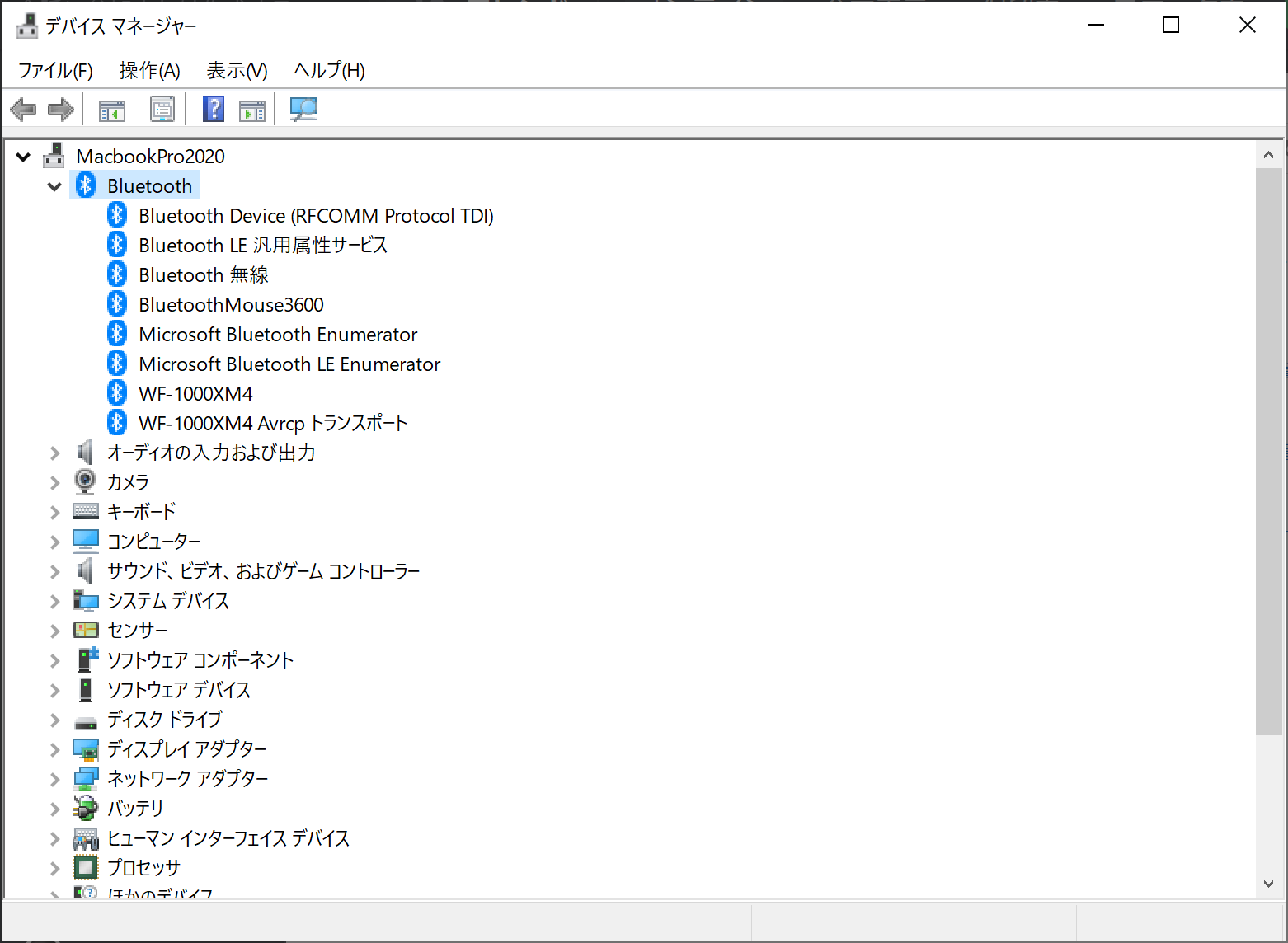Click the icon next to システム デバイス
The width and height of the screenshot is (1288, 943).
pos(86,600)
